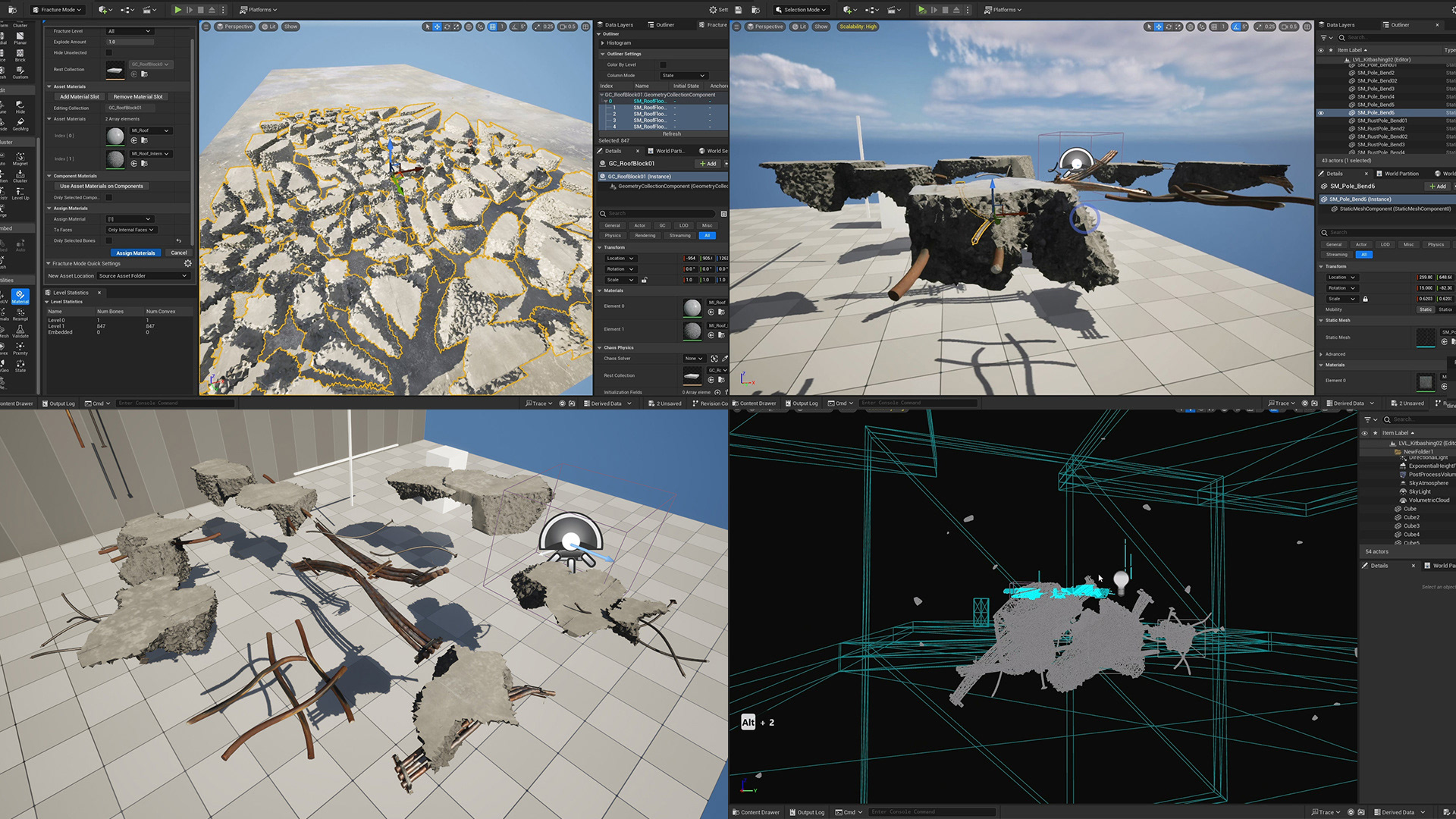Open Fracture Mode Quick Settings gear

coord(188,263)
